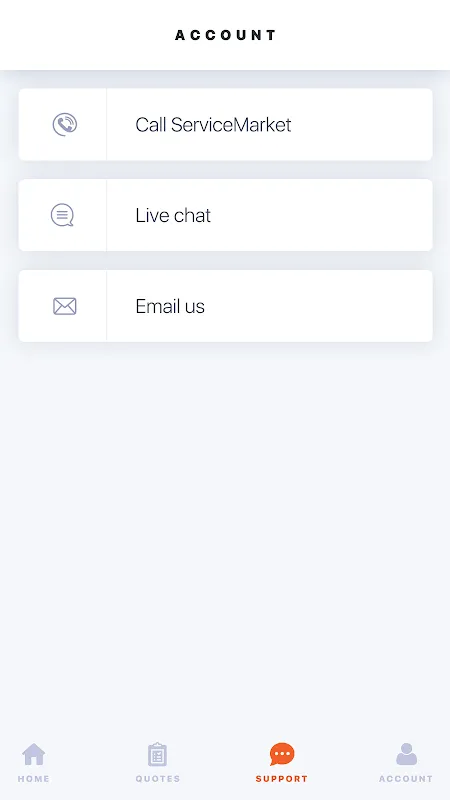The height and width of the screenshot is (800, 450).
Task: Tap the phone call icon
Action: click(x=64, y=124)
